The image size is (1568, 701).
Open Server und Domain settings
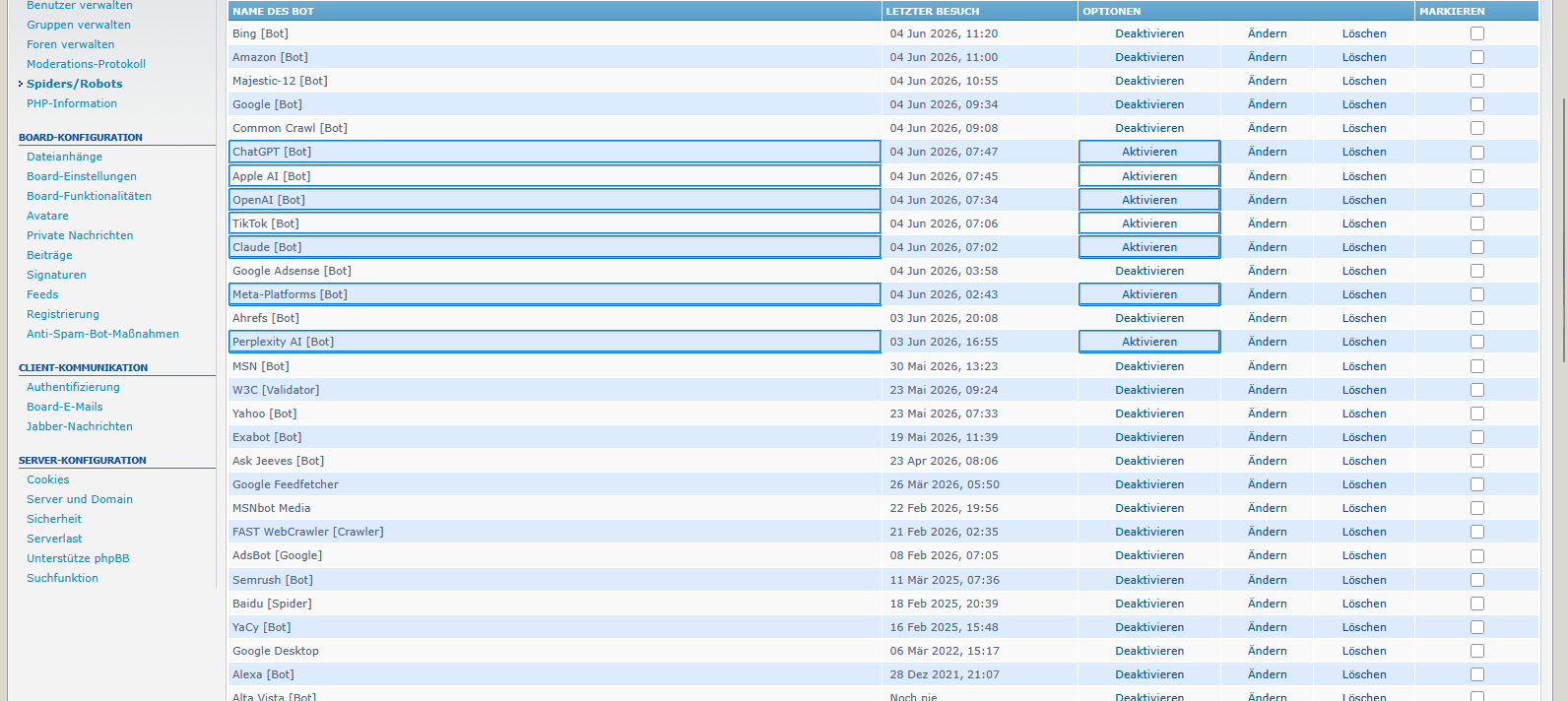80,499
